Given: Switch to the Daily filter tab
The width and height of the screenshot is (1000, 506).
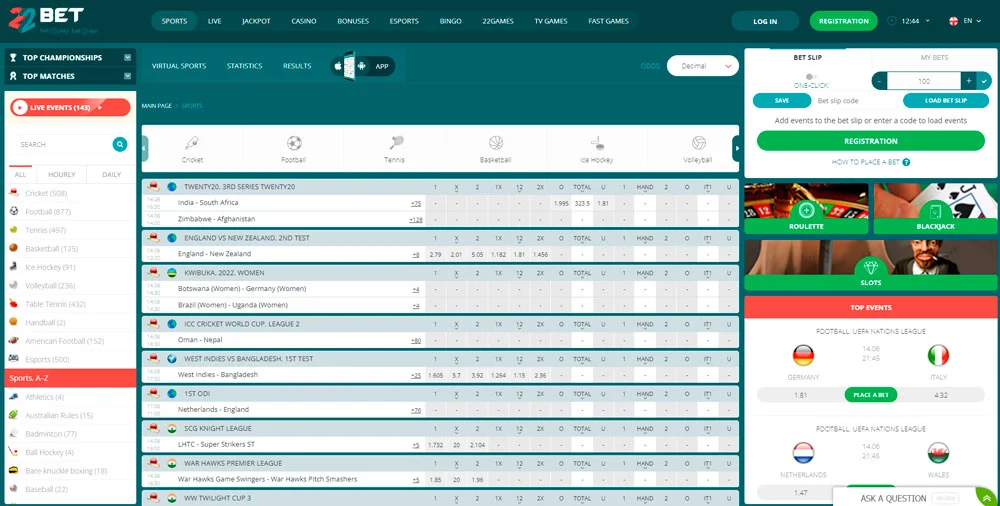Looking at the screenshot, I should pos(112,174).
